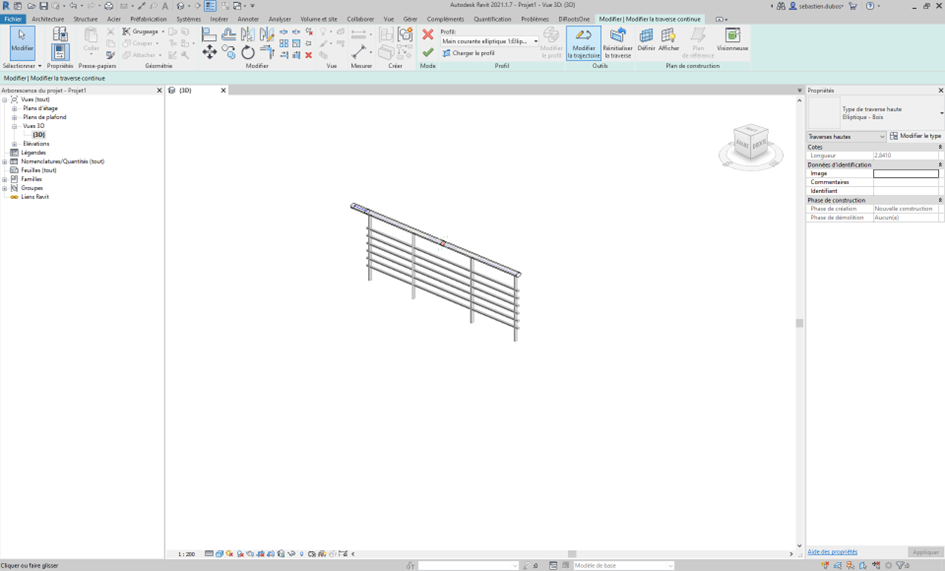The width and height of the screenshot is (945, 571).
Task: Select the Move (Déplacer) tool
Action: [209, 52]
